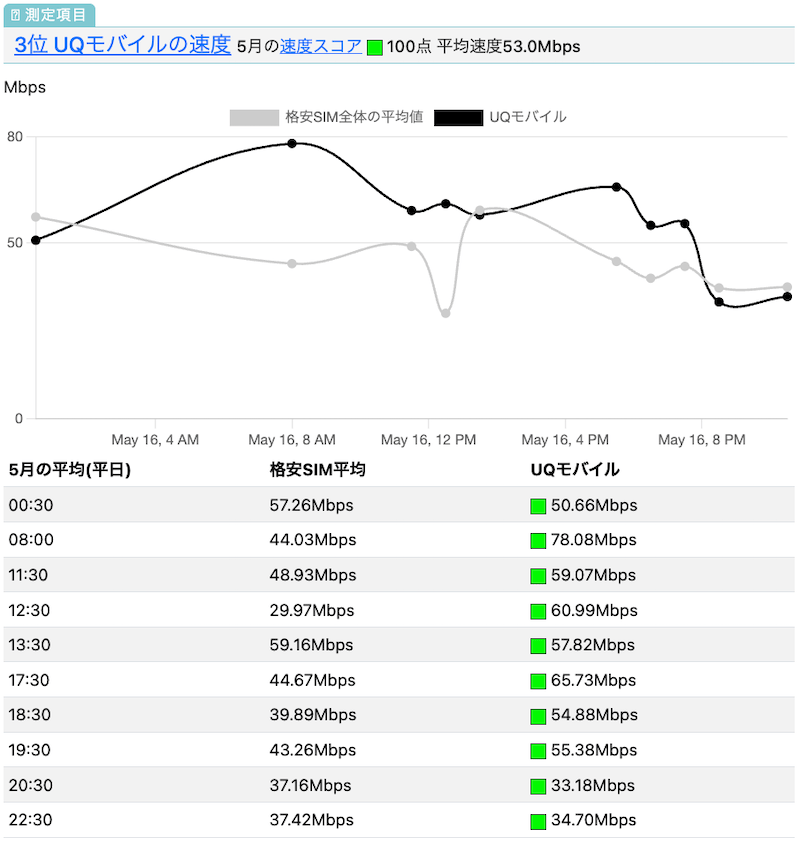Viewport: 800px width, 845px height.
Task: Click the 43.26Mbps average value
Action: pos(313,750)
